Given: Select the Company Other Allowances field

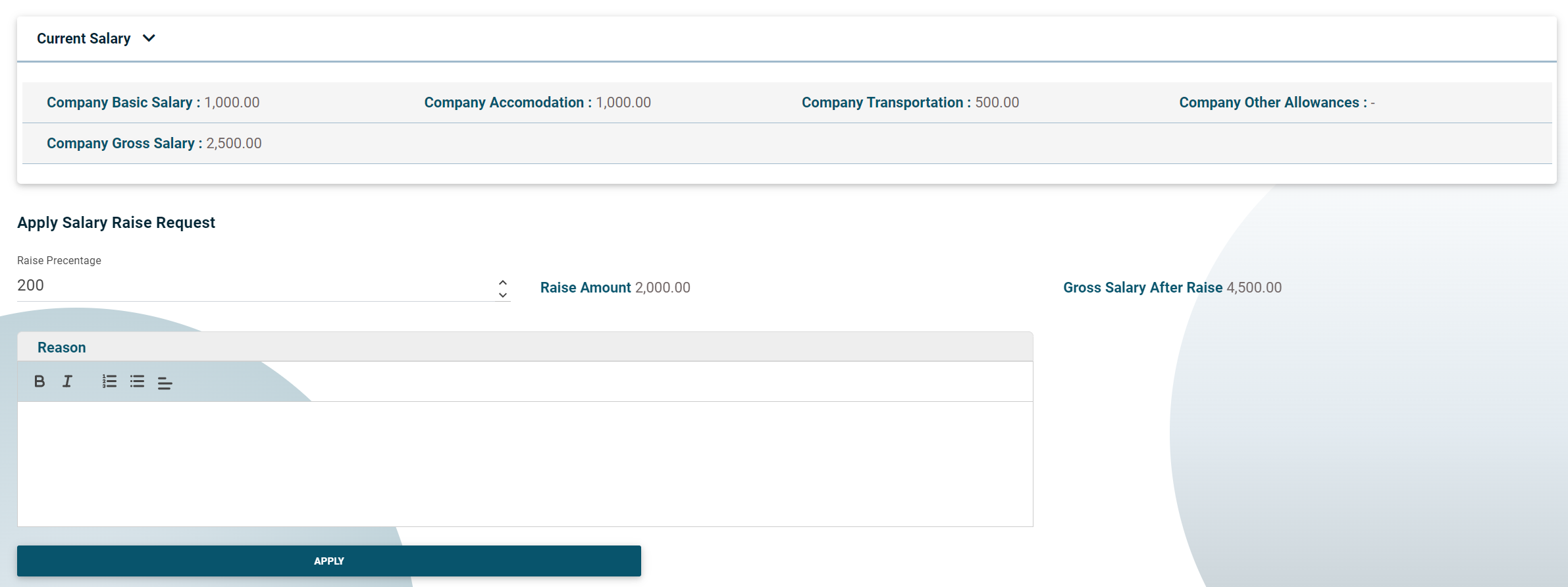Looking at the screenshot, I should (x=1276, y=102).
